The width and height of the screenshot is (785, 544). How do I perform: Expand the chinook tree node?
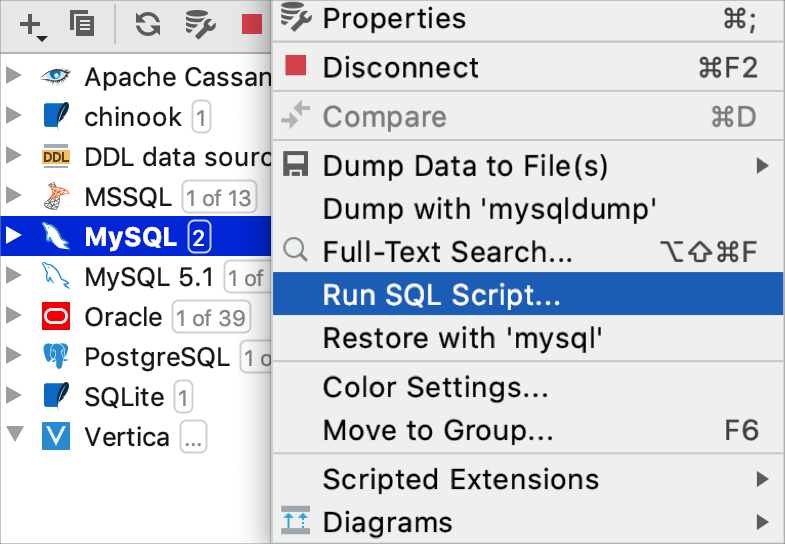coord(14,116)
